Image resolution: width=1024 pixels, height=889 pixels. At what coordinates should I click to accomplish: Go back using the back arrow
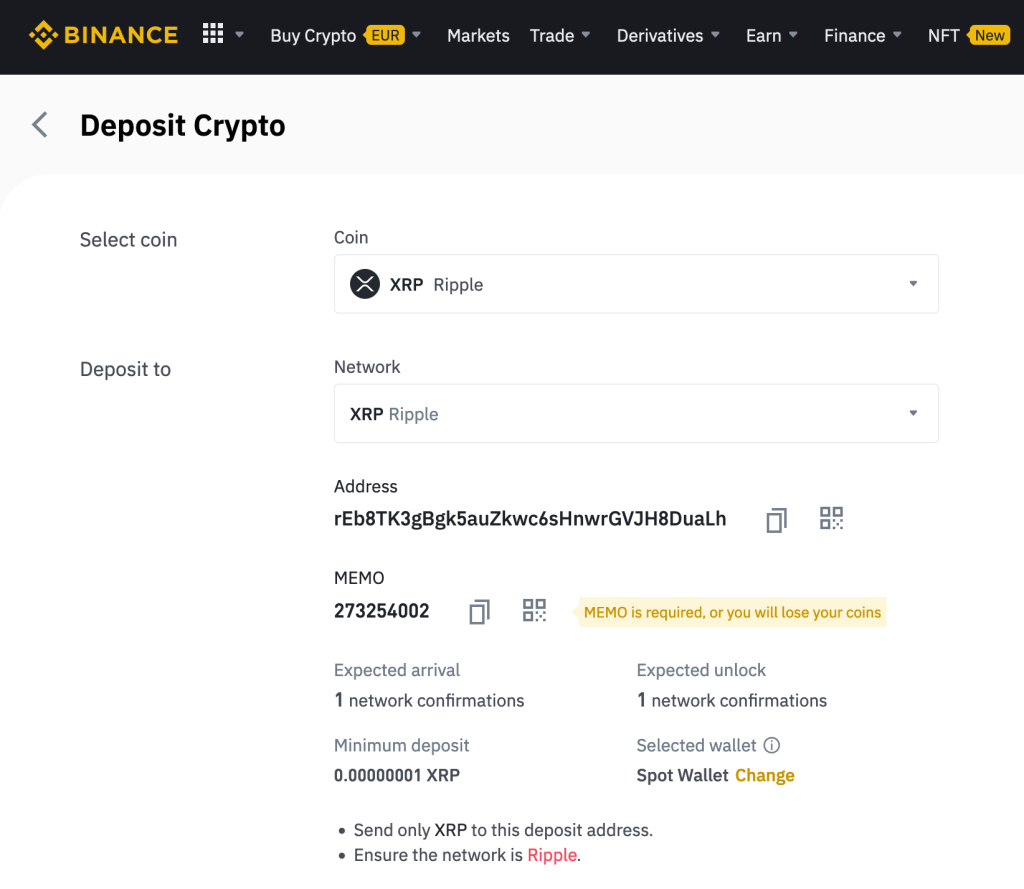pyautogui.click(x=38, y=125)
